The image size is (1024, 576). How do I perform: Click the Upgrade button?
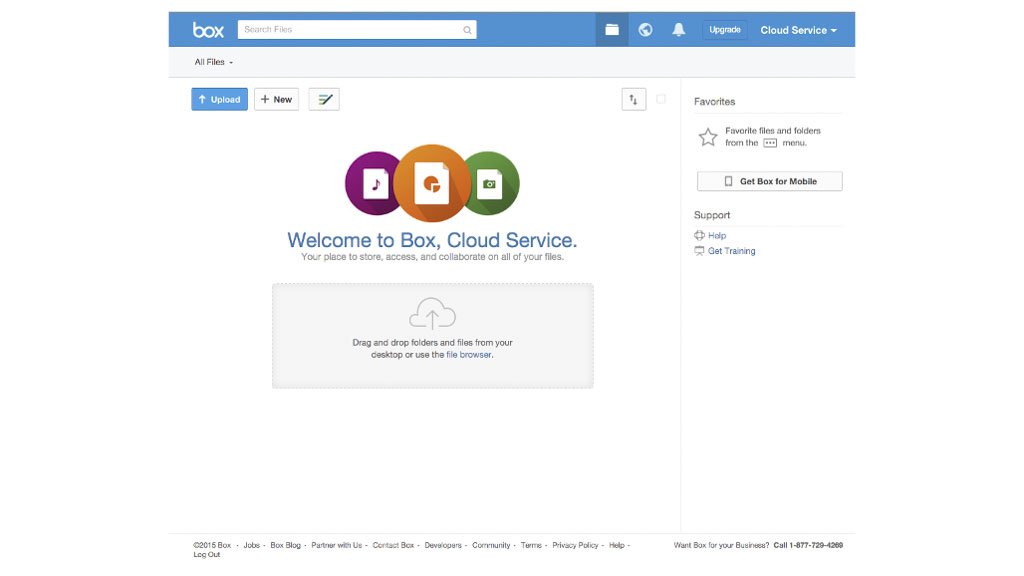point(725,30)
